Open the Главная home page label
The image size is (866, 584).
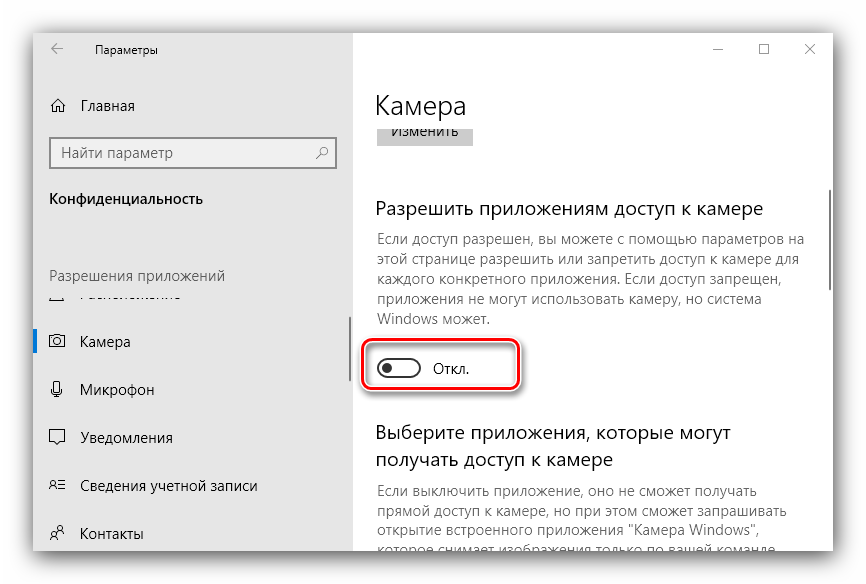(107, 106)
